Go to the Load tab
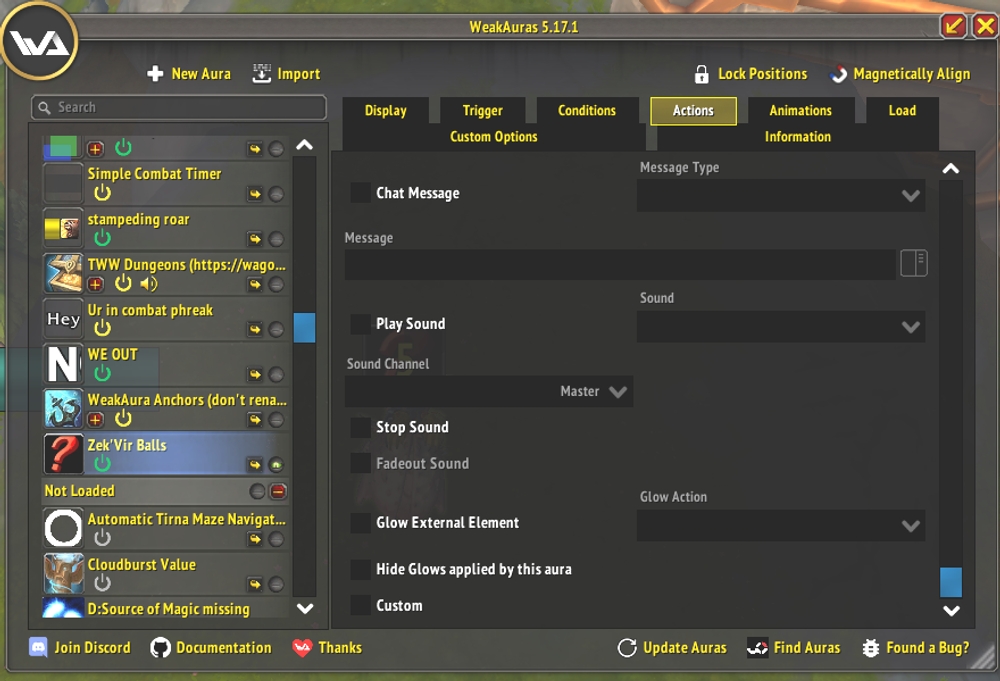Image resolution: width=1000 pixels, height=681 pixels. (902, 110)
